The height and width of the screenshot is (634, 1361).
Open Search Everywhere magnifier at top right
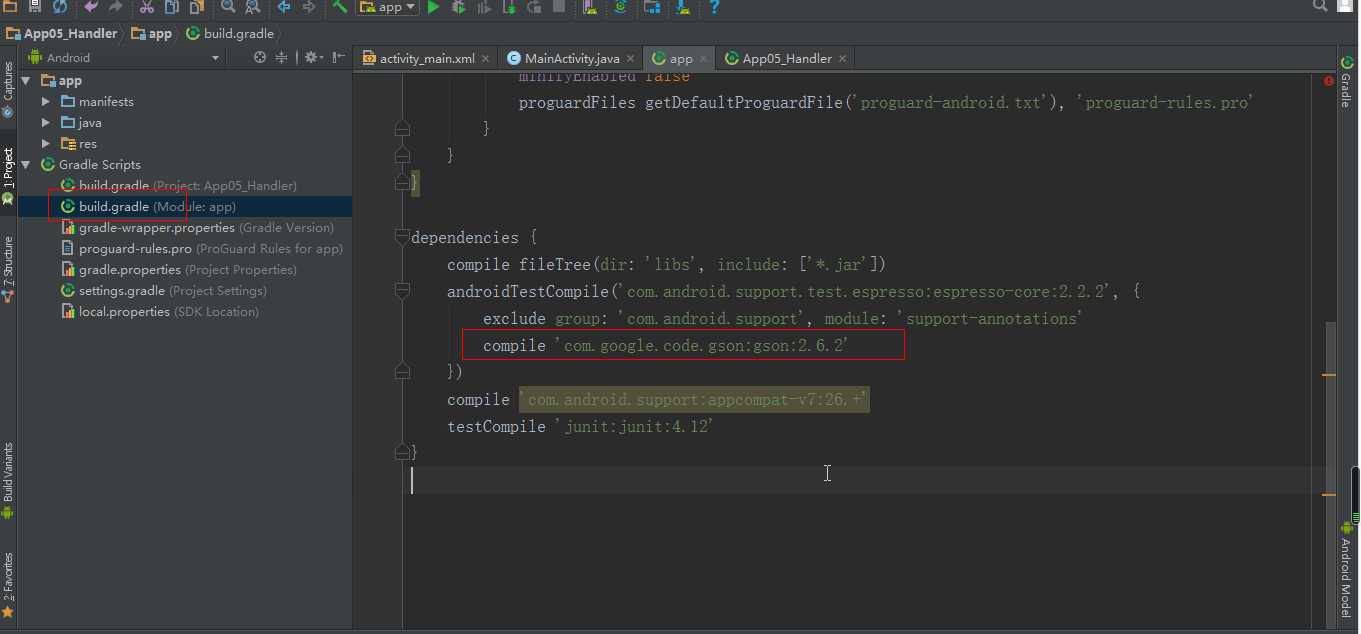click(1320, 6)
